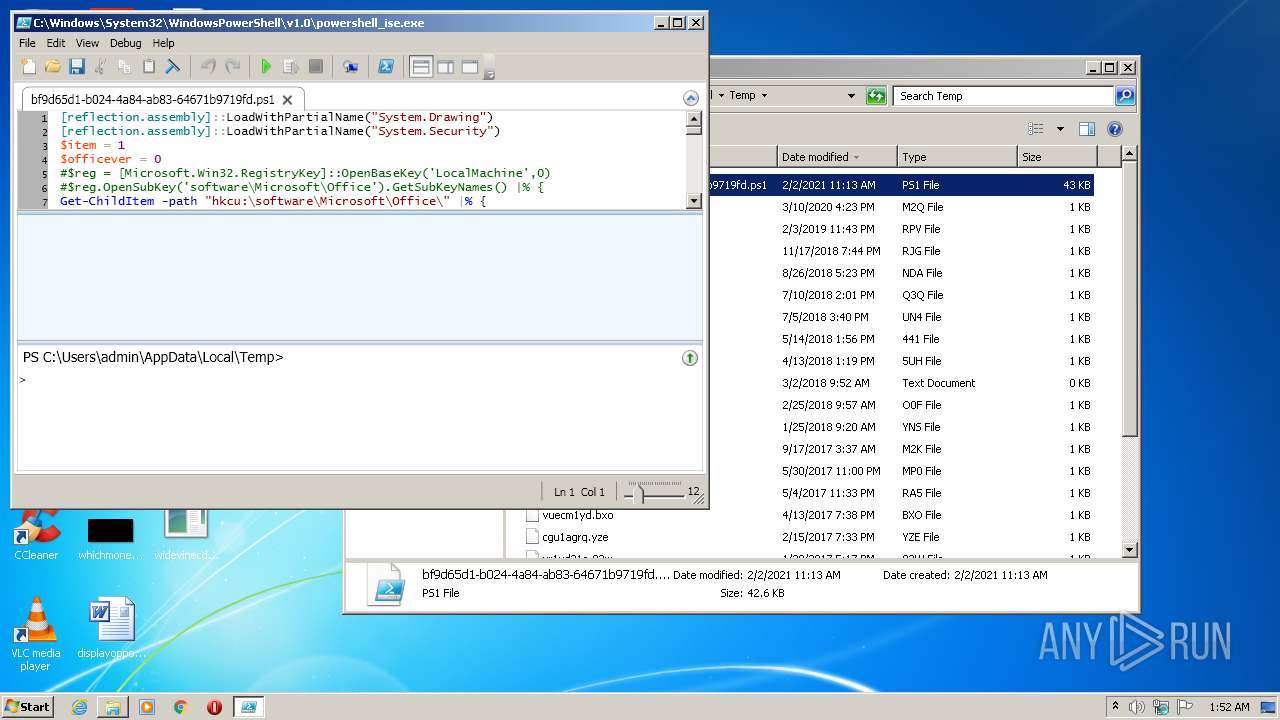Click the Clear Output Pane icon
This screenshot has height=720, width=1280.
point(173,67)
